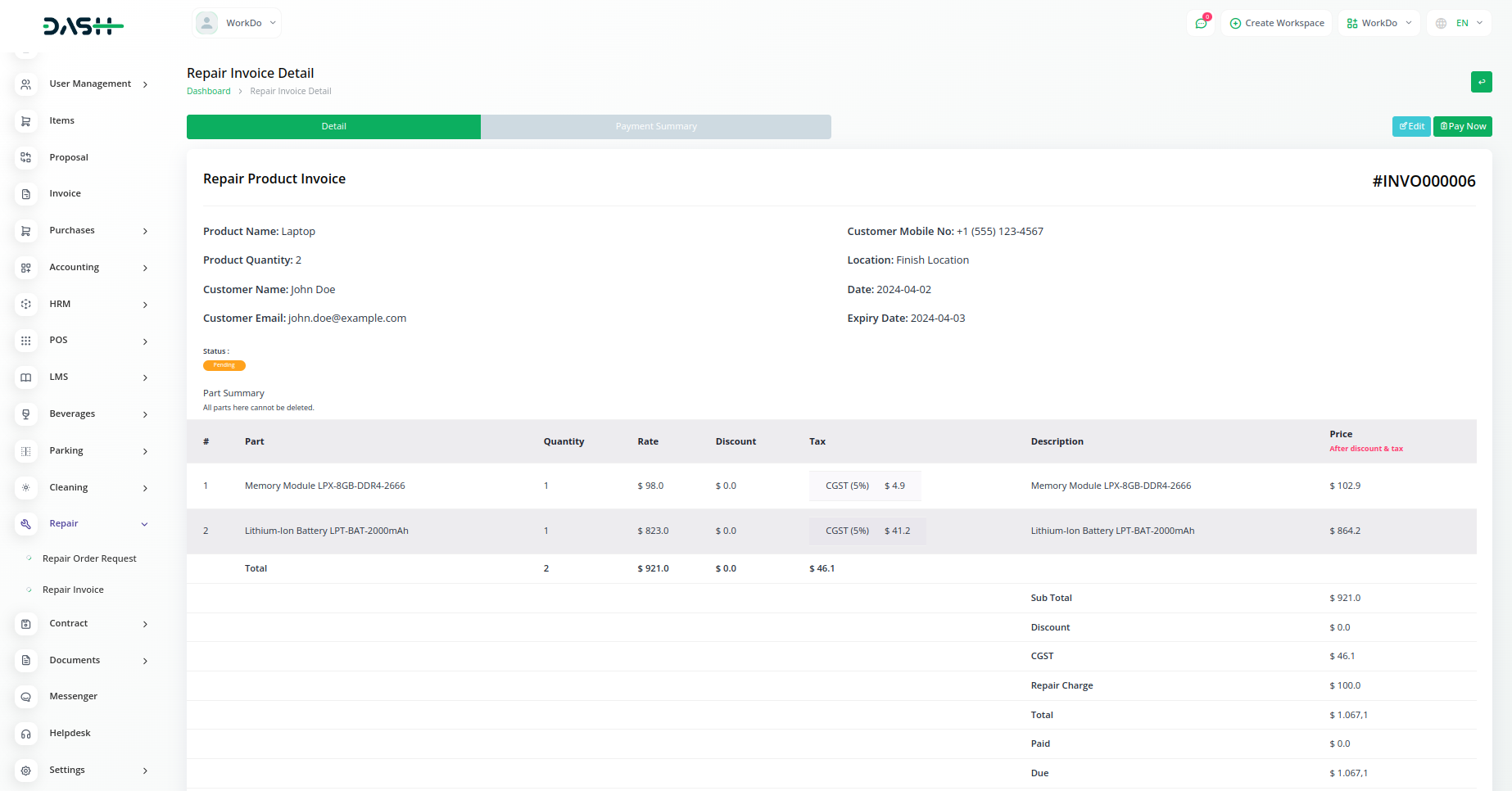Collapse the Repair menu section

pos(144,524)
